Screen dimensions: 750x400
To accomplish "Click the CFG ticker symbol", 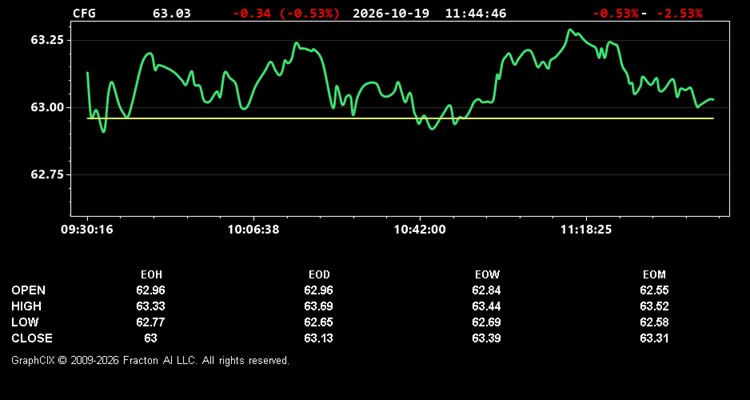I will click(84, 13).
